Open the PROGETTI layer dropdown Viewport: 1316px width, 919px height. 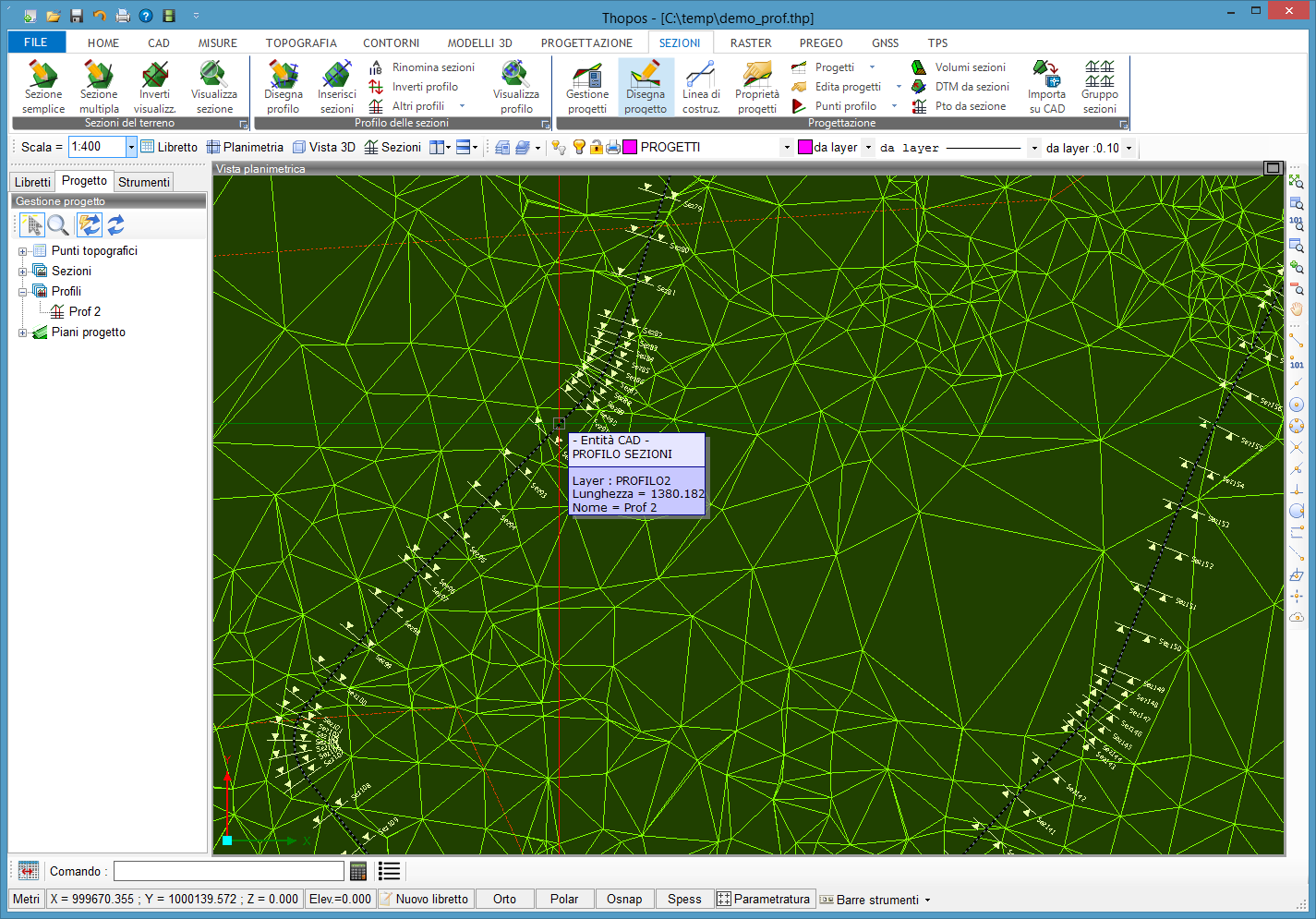pyautogui.click(x=787, y=148)
